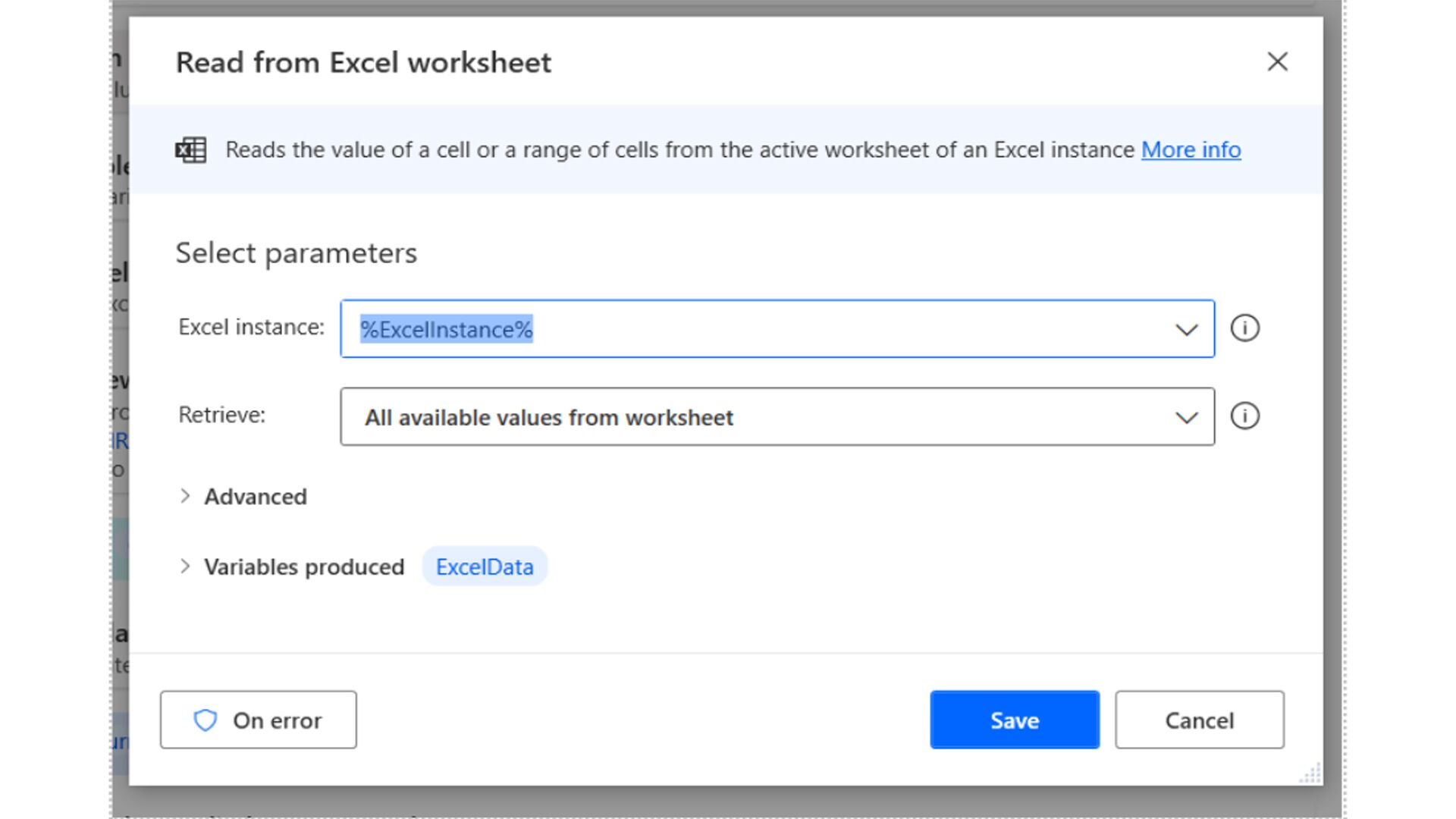Click the 'Read from Excel worksheet' title
Image resolution: width=1456 pixels, height=819 pixels.
(363, 63)
